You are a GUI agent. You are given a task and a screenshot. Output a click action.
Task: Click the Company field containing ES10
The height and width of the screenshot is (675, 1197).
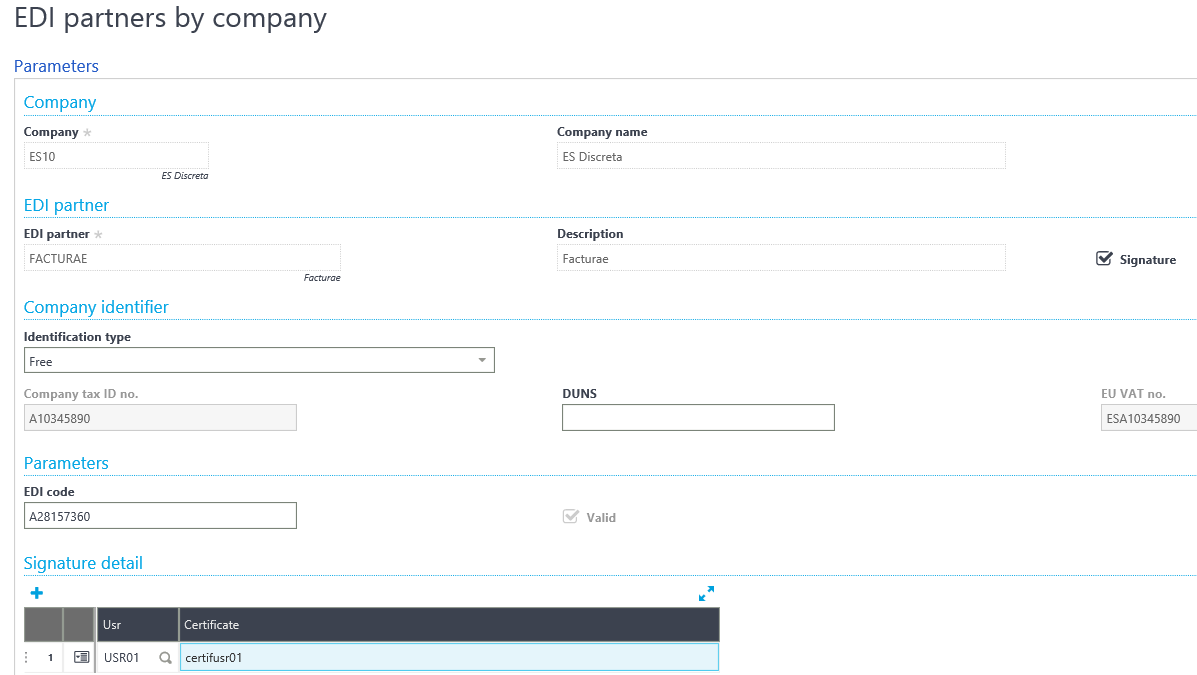116,156
